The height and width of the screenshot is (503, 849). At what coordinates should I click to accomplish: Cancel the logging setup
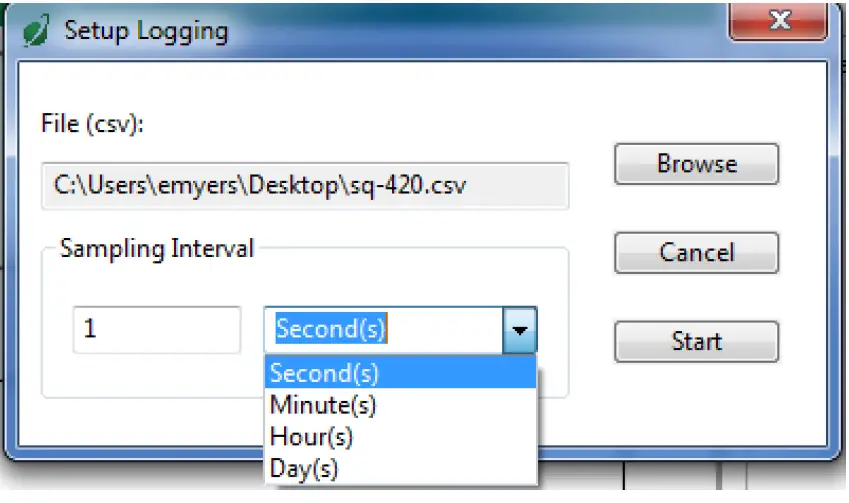pos(696,252)
